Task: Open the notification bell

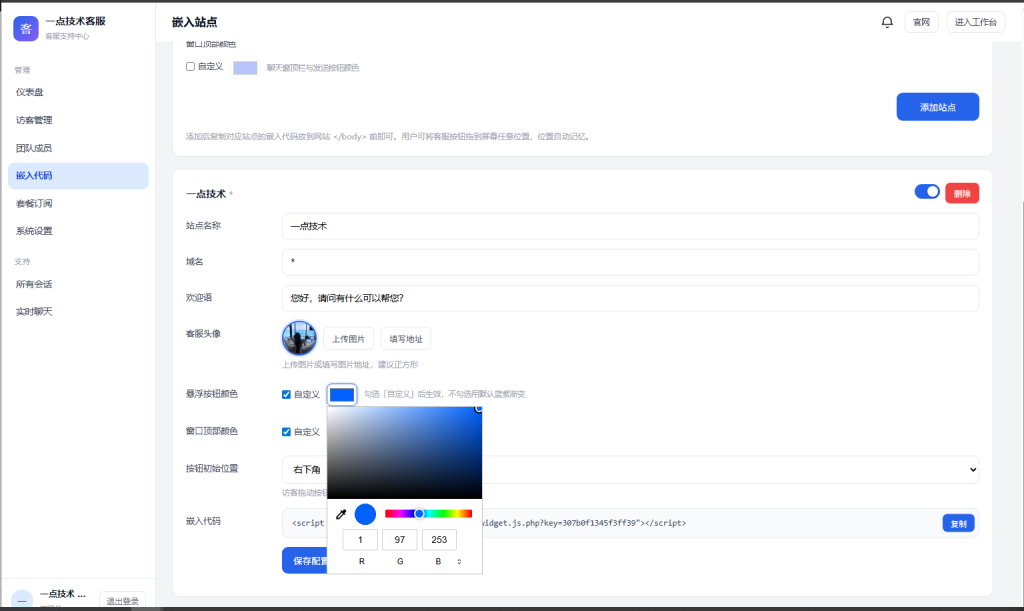Action: pos(887,22)
